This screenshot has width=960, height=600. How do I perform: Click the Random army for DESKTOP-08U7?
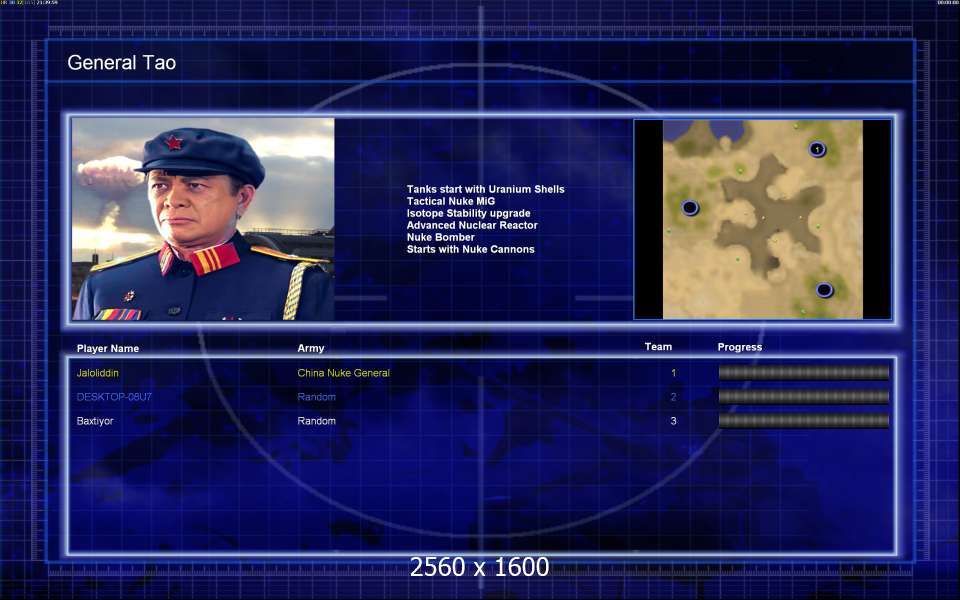tap(317, 397)
